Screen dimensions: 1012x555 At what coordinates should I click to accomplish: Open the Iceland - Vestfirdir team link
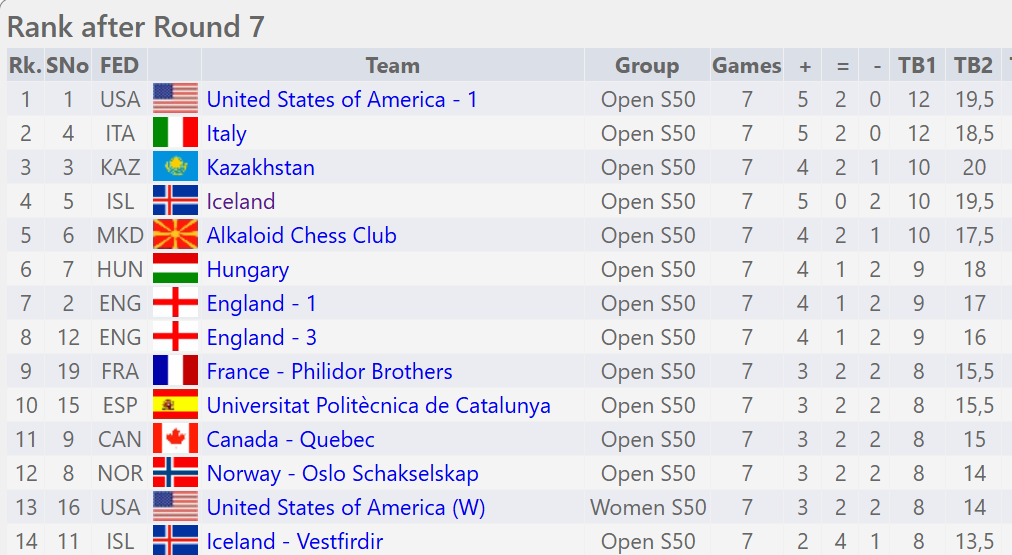point(294,542)
